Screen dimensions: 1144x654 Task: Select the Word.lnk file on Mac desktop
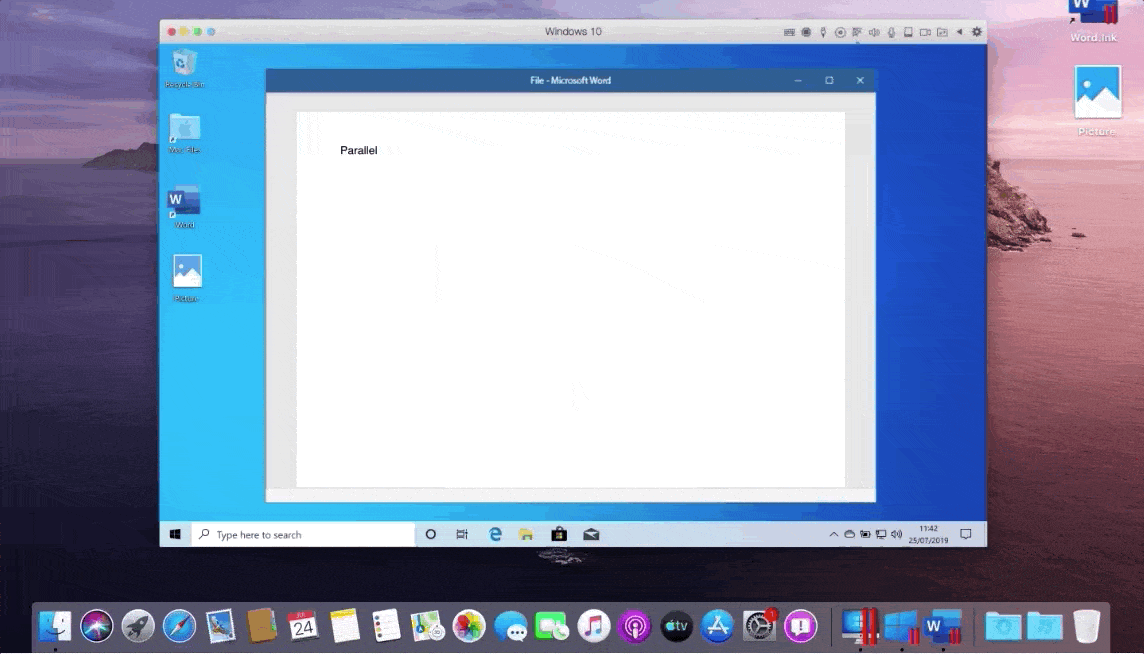point(1093,21)
